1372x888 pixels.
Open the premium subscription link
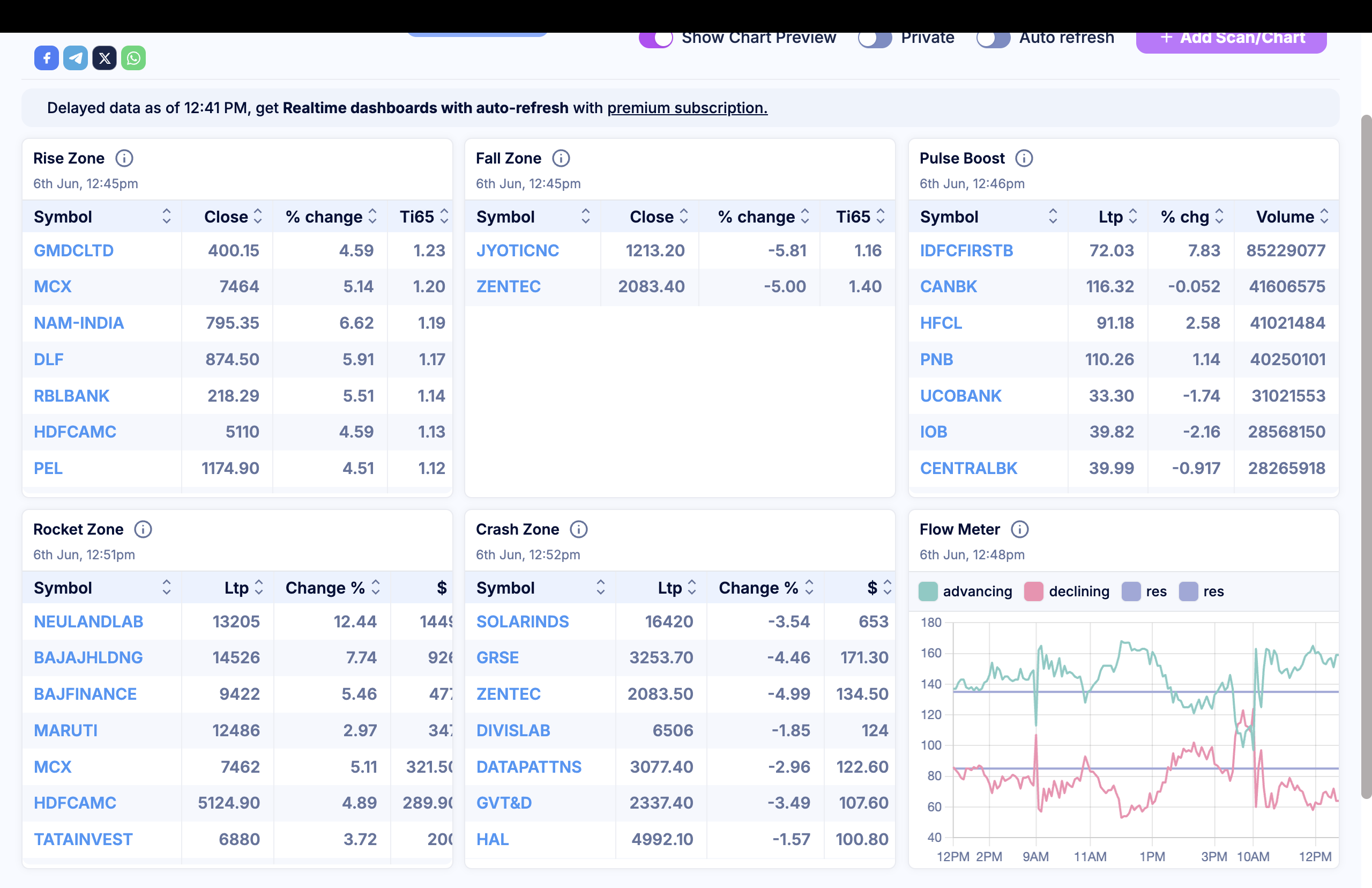pyautogui.click(x=688, y=108)
